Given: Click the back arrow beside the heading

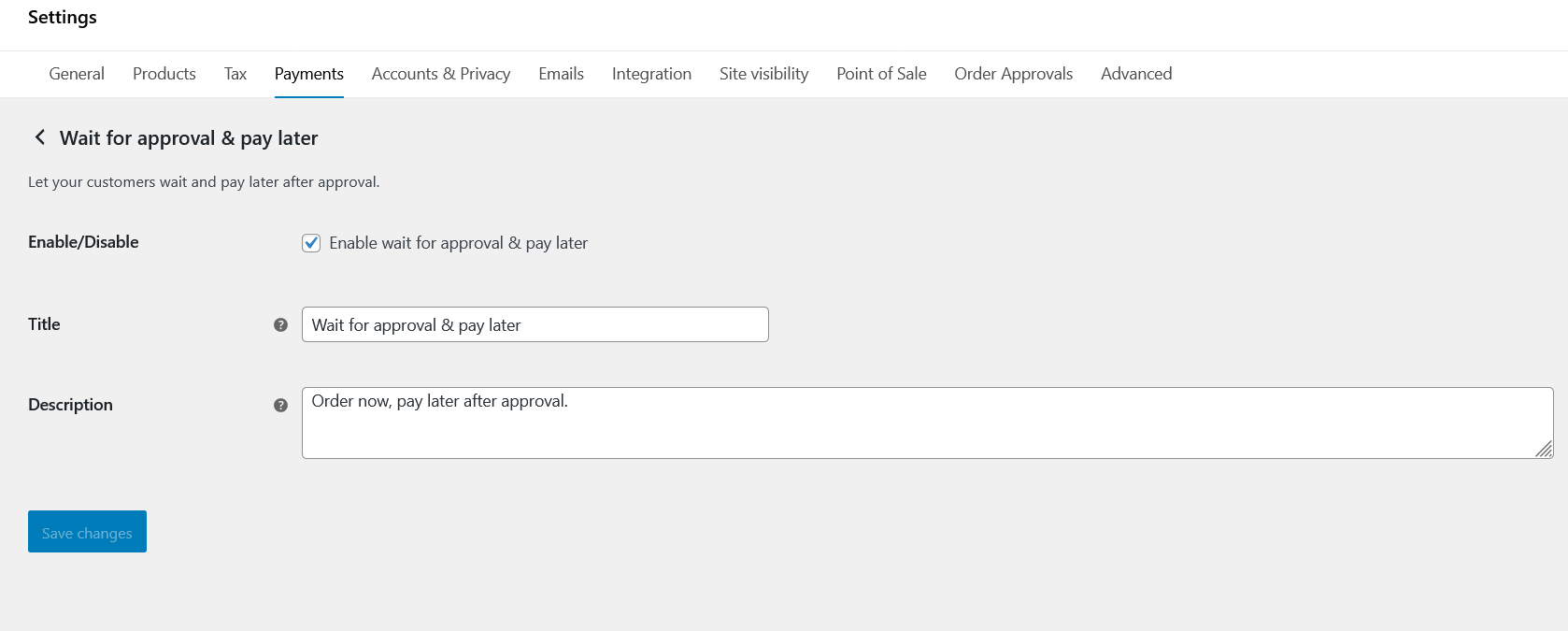Looking at the screenshot, I should pos(39,137).
